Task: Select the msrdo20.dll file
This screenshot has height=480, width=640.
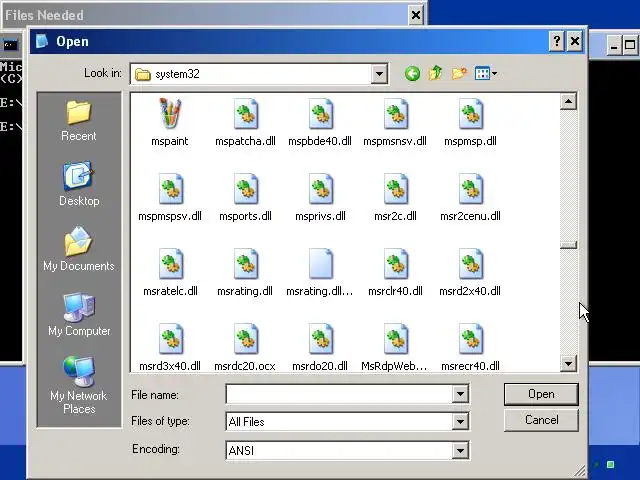Action: point(320,347)
